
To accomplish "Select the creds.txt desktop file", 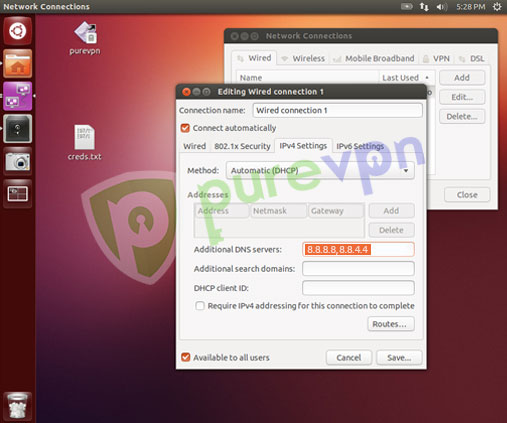I will 85,142.
